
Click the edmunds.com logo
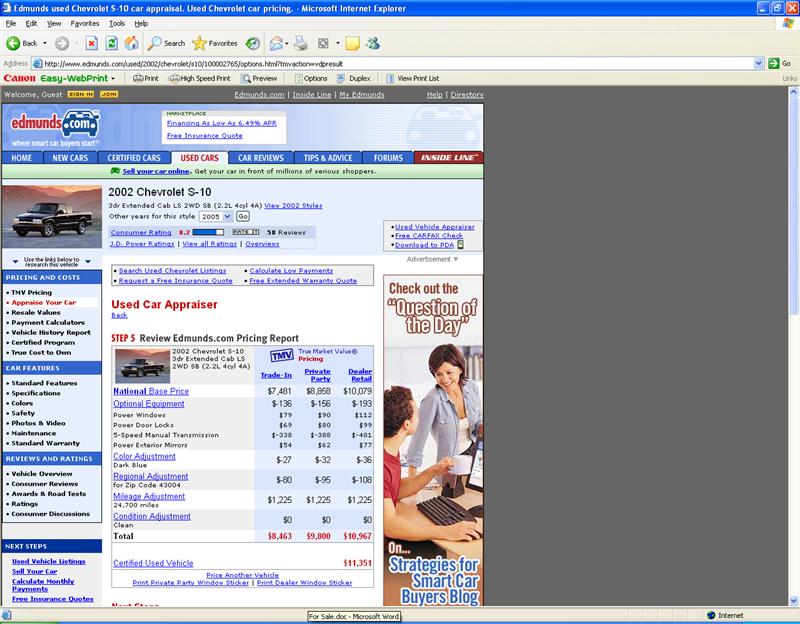pos(55,124)
